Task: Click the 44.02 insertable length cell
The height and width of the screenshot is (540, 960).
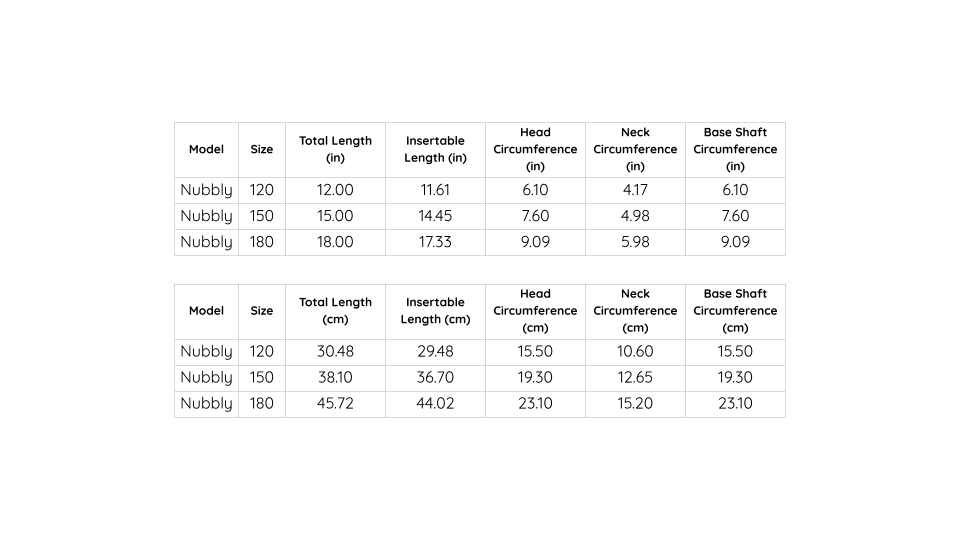Action: pos(435,404)
